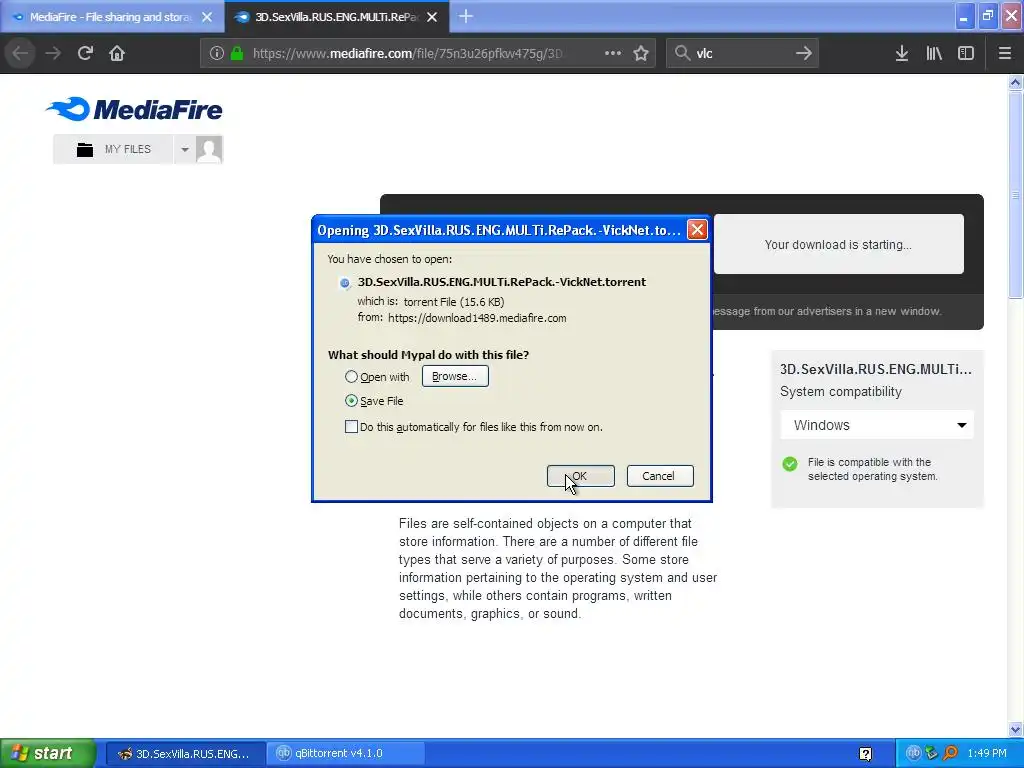The width and height of the screenshot is (1024, 768).
Task: Close the Opening file dialog
Action: 697,230
